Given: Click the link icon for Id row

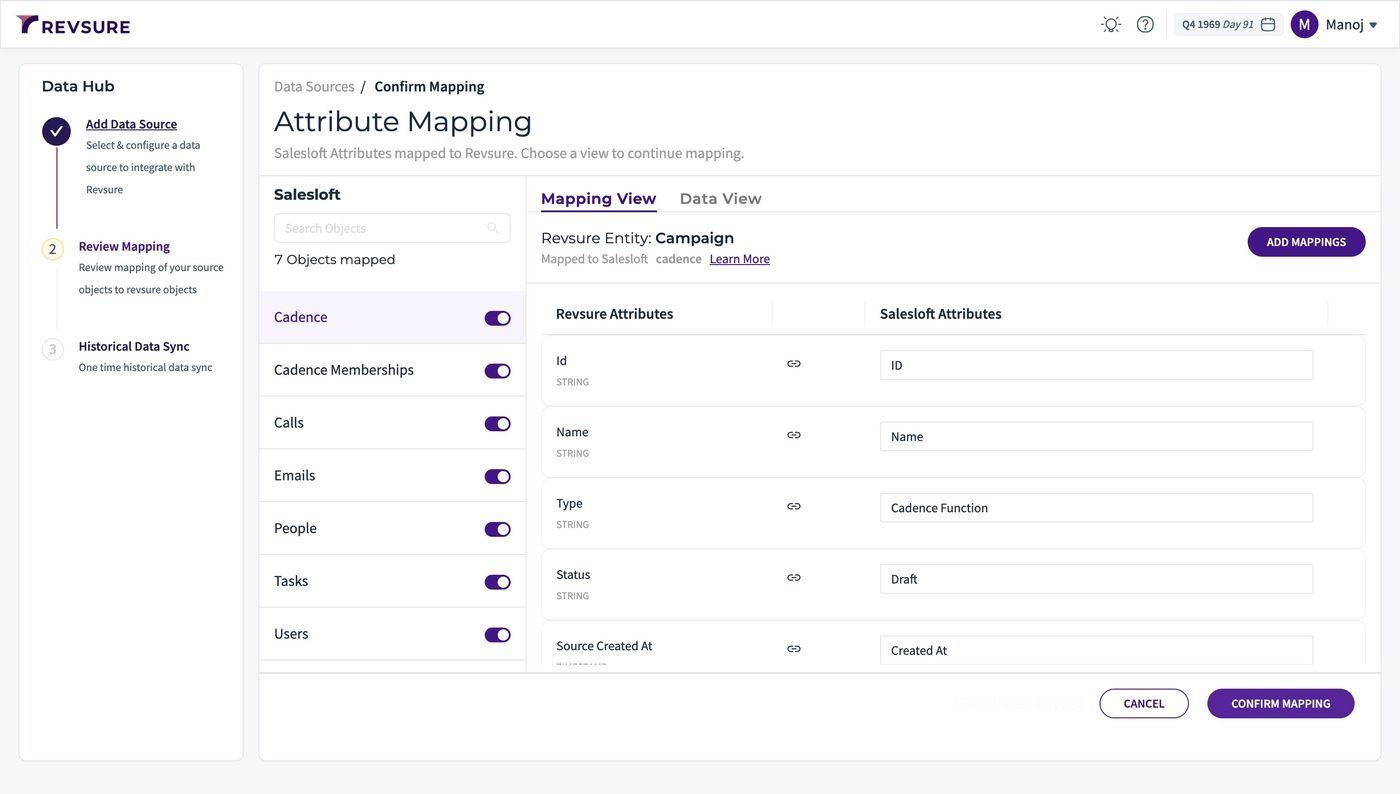Looking at the screenshot, I should [x=794, y=364].
